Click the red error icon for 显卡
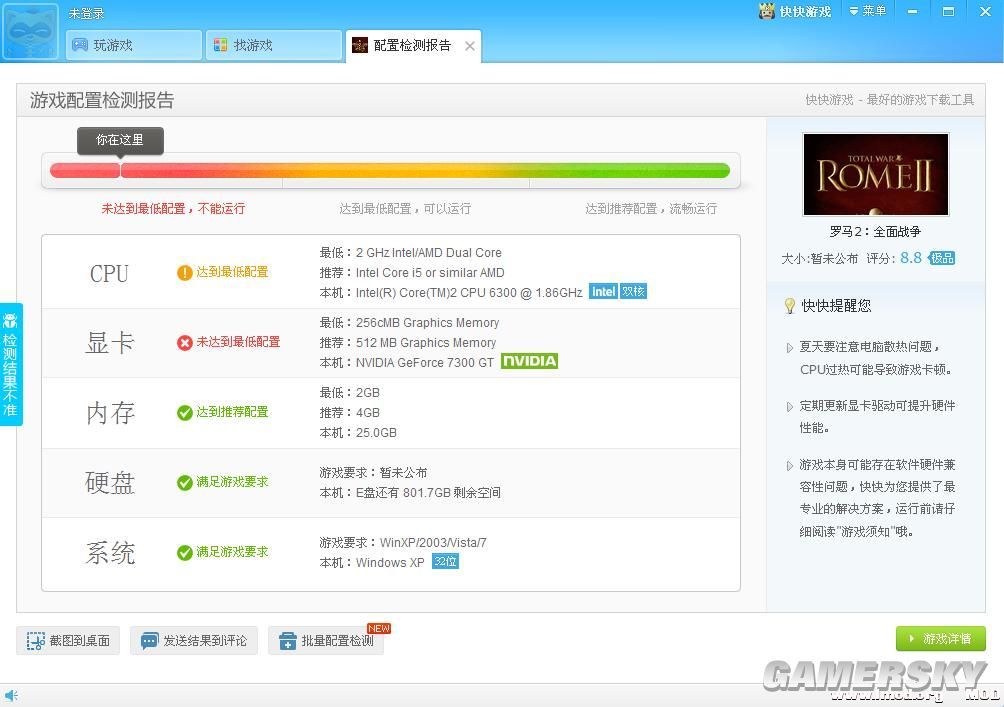This screenshot has width=1004, height=707. pos(185,342)
